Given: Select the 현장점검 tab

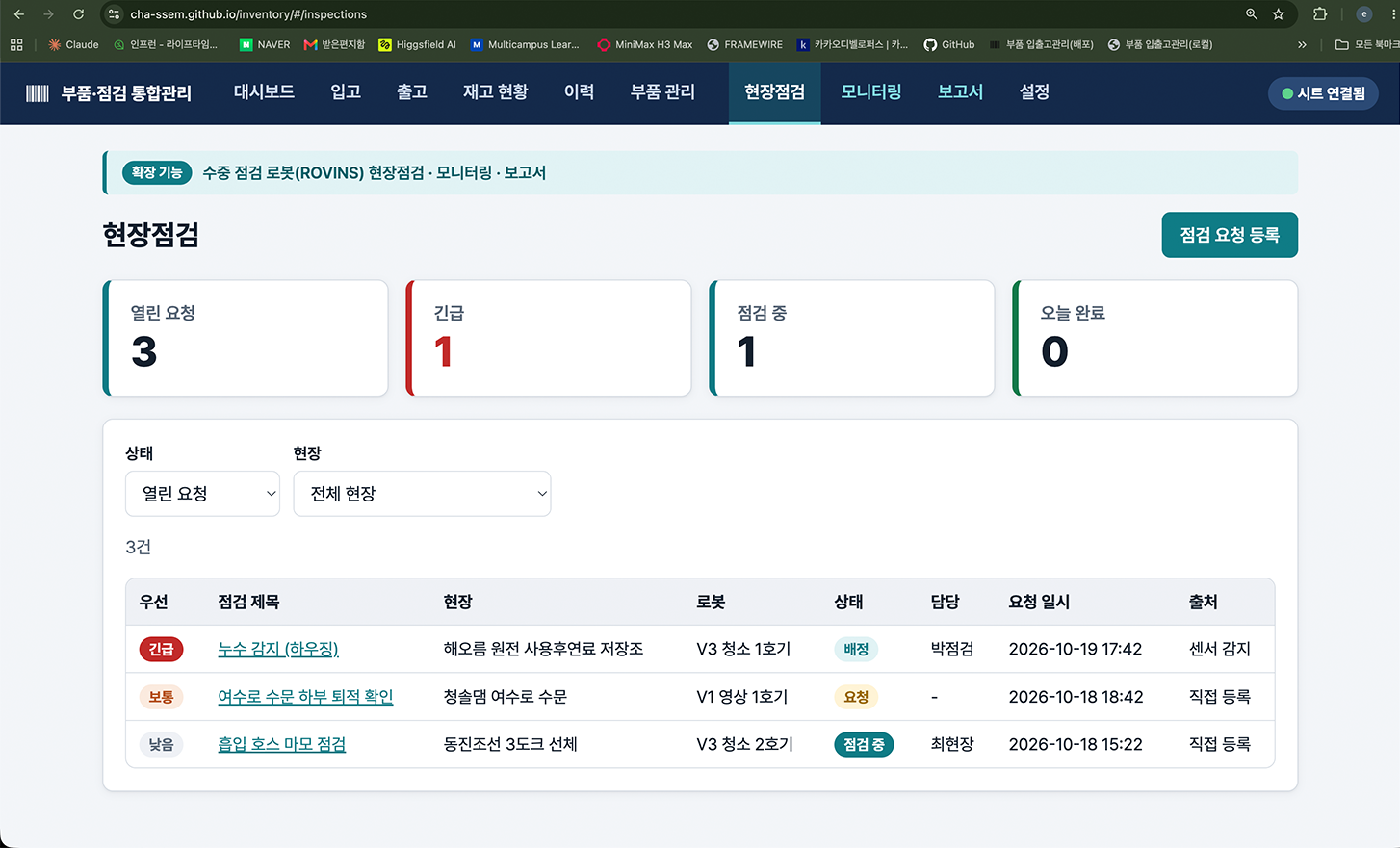Looking at the screenshot, I should [774, 92].
